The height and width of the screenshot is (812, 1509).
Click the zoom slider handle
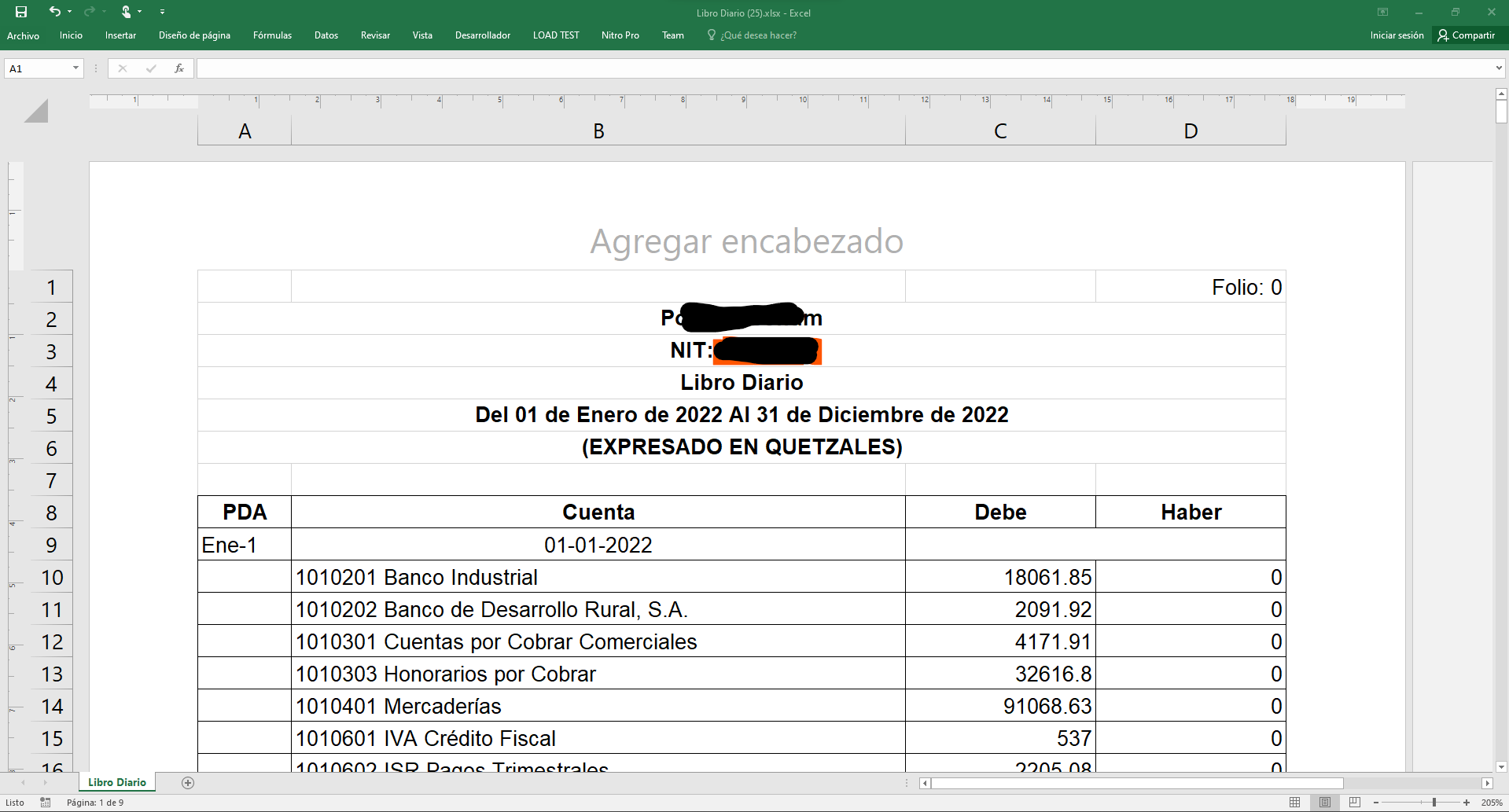tap(1434, 803)
